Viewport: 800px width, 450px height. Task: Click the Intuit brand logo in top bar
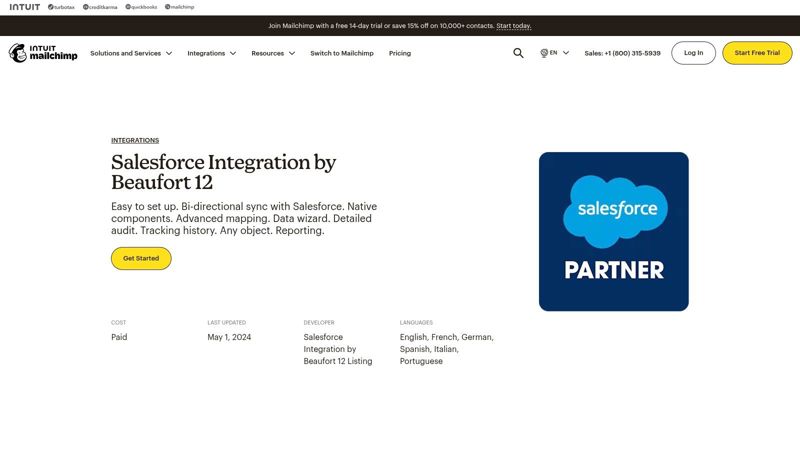click(x=25, y=7)
